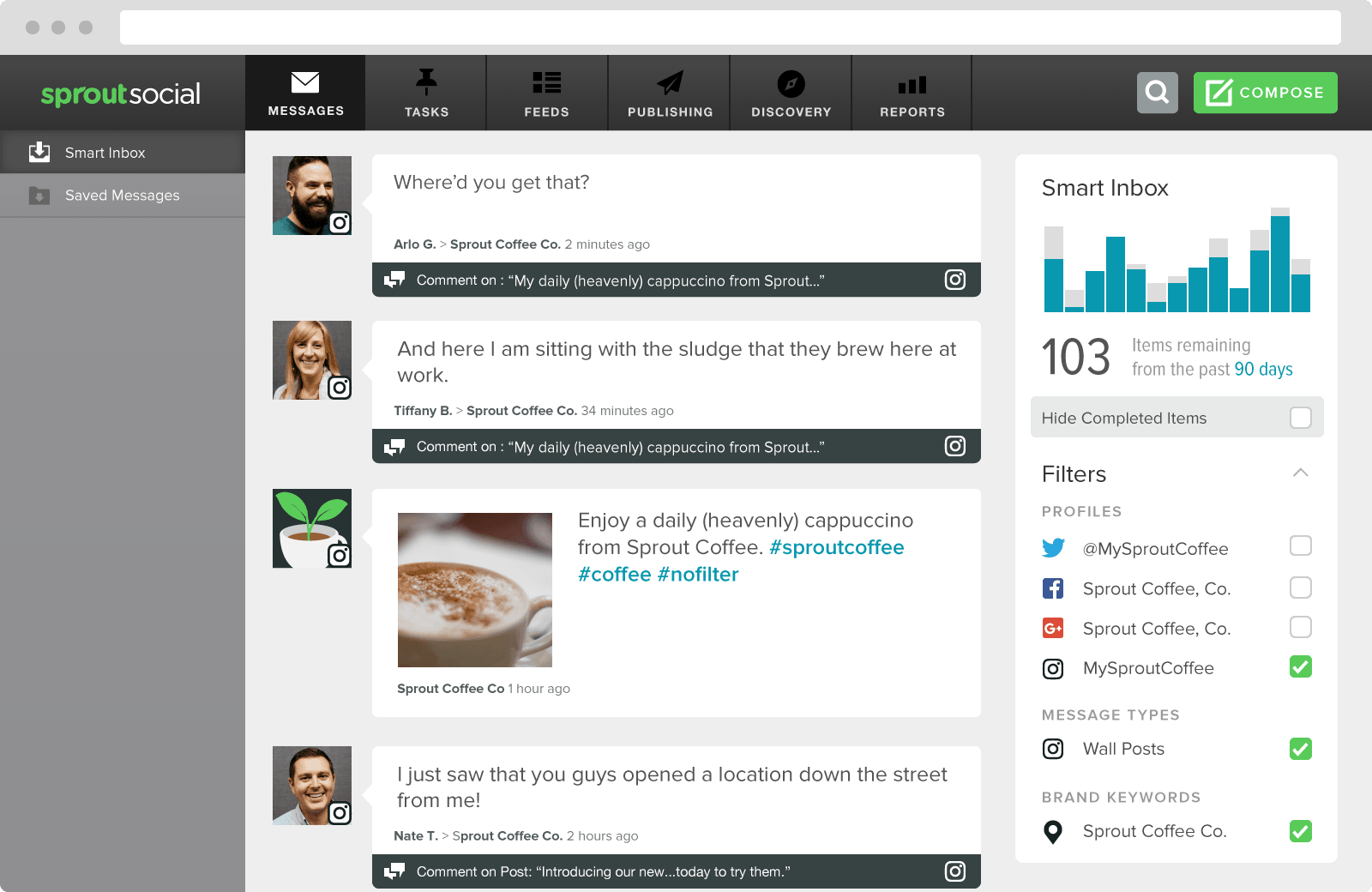Image resolution: width=1372 pixels, height=892 pixels.
Task: Click Arlo G.'s profile photo
Action: (312, 196)
